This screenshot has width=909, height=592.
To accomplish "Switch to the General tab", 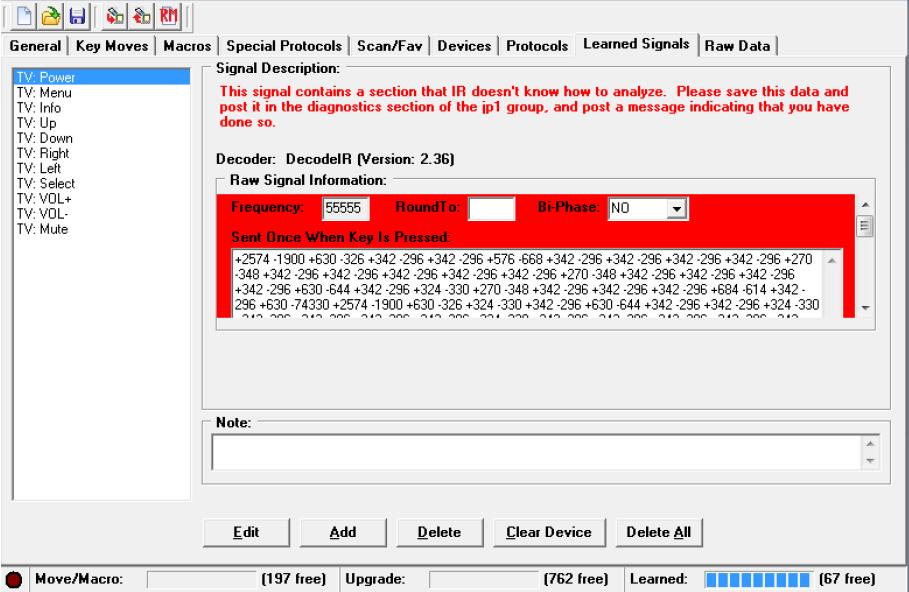I will (35, 46).
